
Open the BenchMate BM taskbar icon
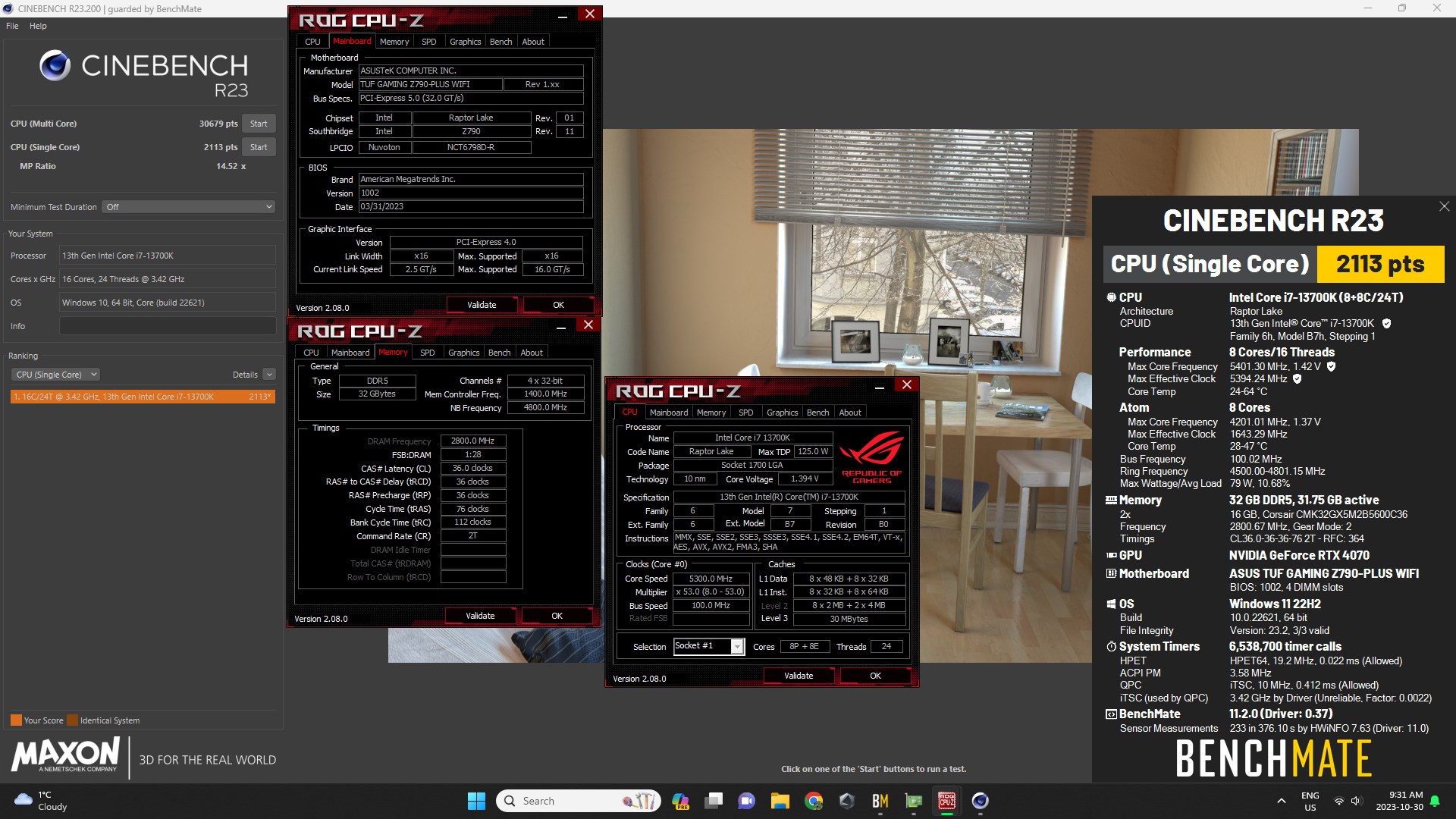(x=880, y=801)
